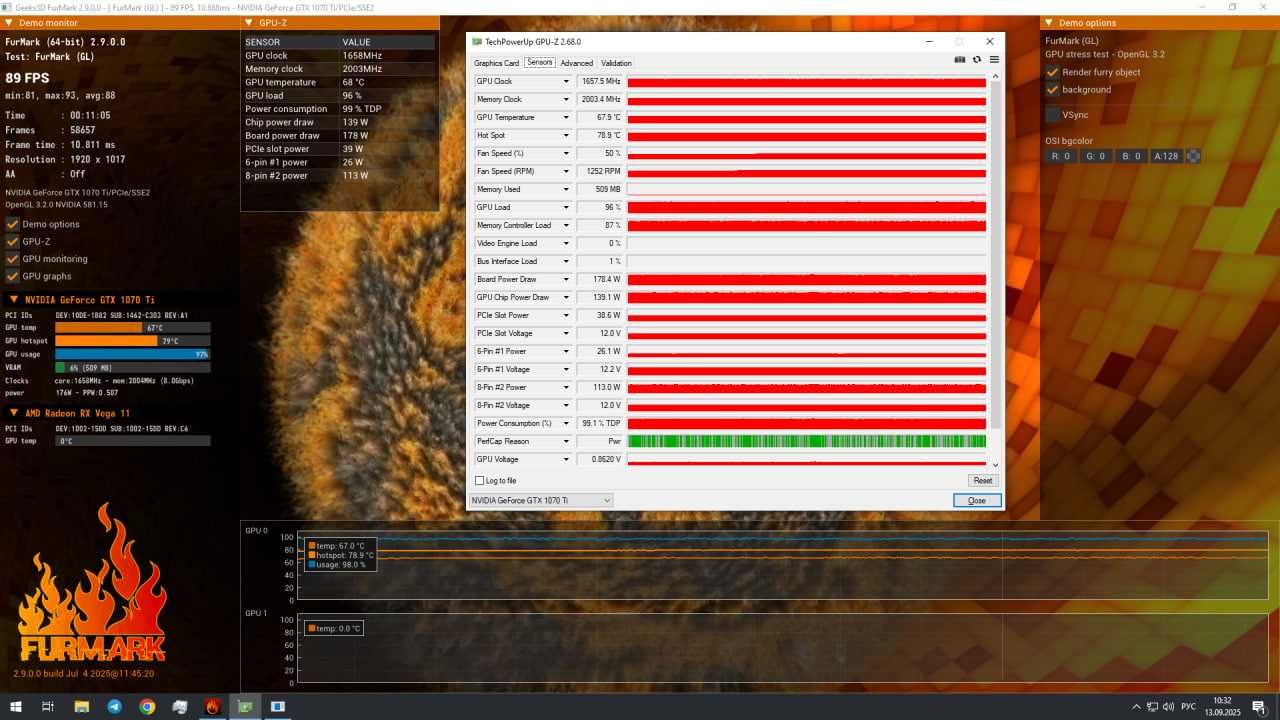The image size is (1280, 720).
Task: Open the GPU Clock sensor dropdown
Action: click(x=566, y=81)
